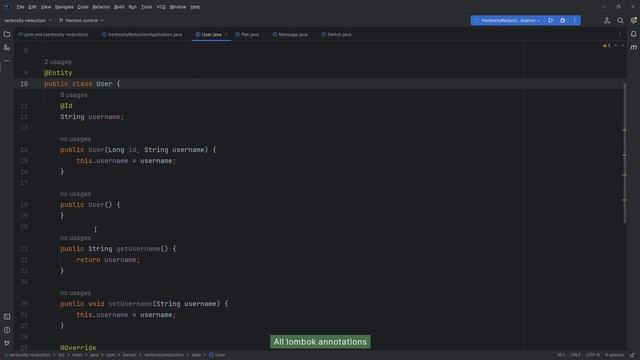The width and height of the screenshot is (640, 360).
Task: Open the Maven tool window icon
Action: pos(633,47)
